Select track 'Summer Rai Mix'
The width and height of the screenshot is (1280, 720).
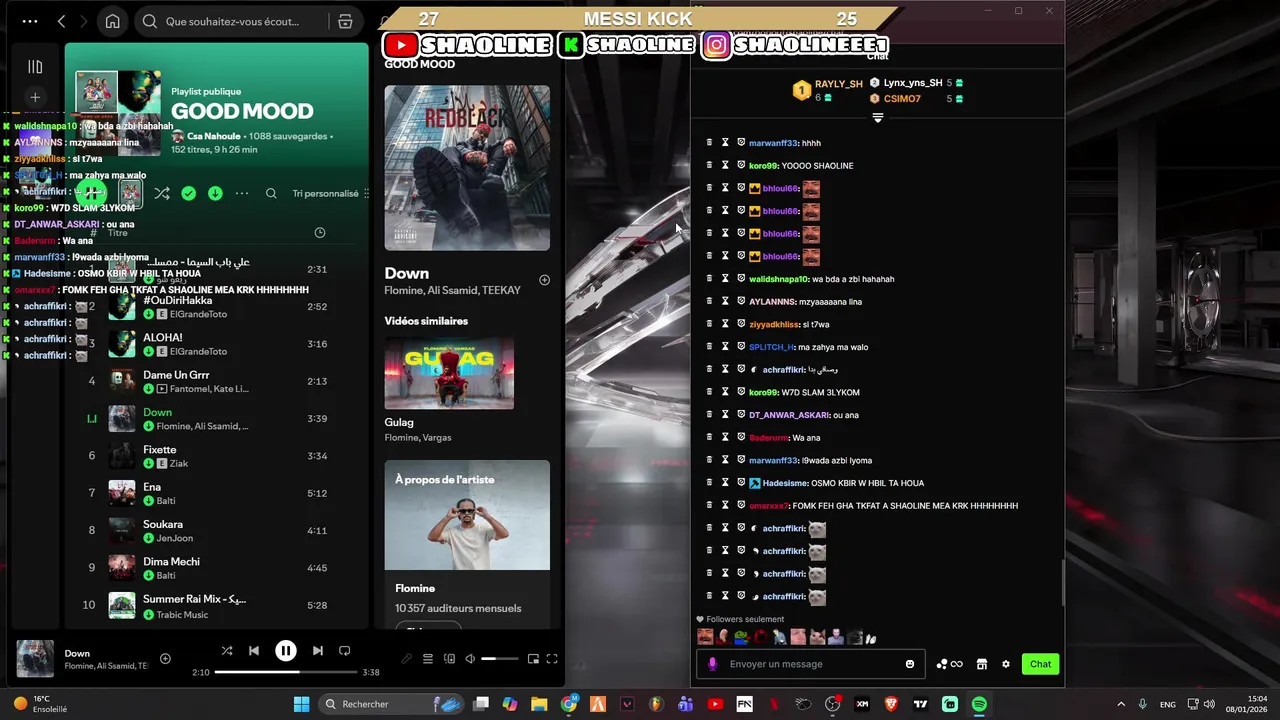tap(217, 605)
